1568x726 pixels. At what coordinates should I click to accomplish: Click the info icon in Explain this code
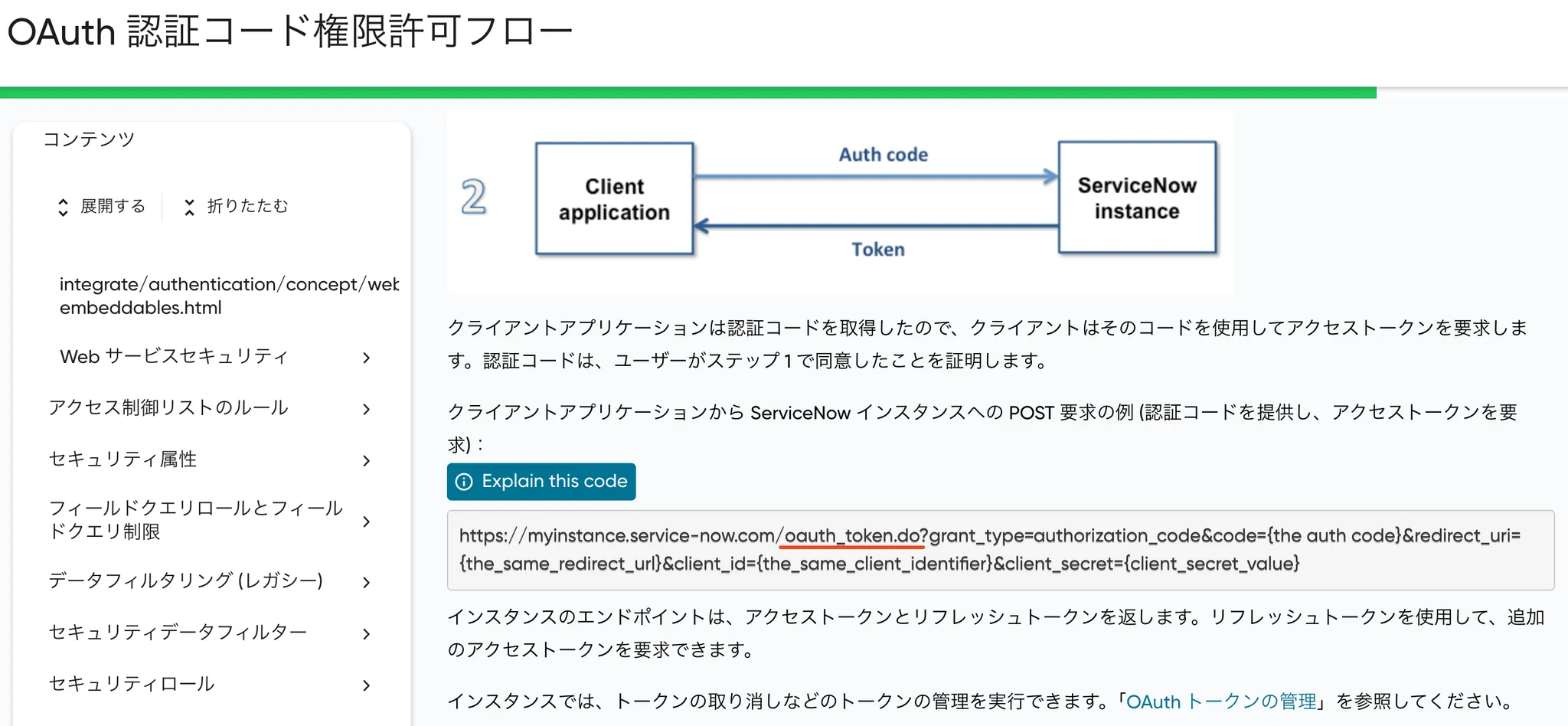[464, 482]
